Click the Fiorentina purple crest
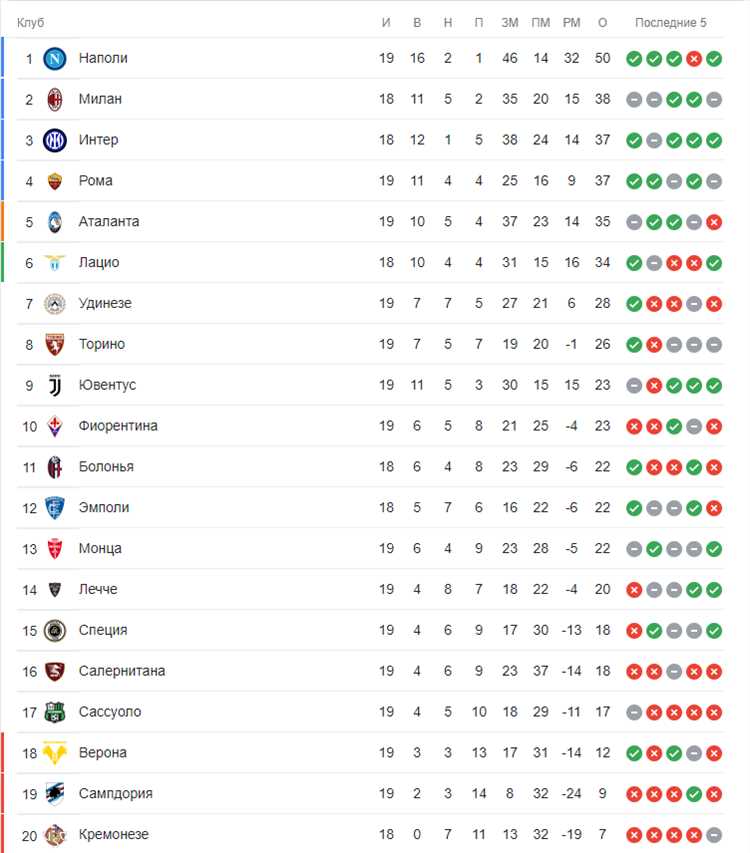The image size is (750, 853). pos(54,426)
